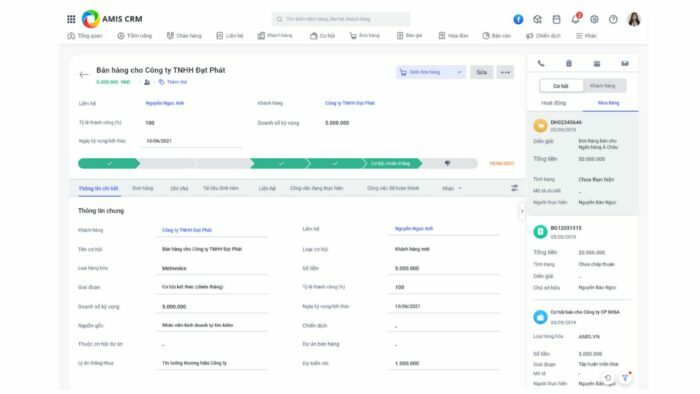This screenshot has width=700, height=394.
Task: Open the app launcher grid icon
Action: point(71,19)
